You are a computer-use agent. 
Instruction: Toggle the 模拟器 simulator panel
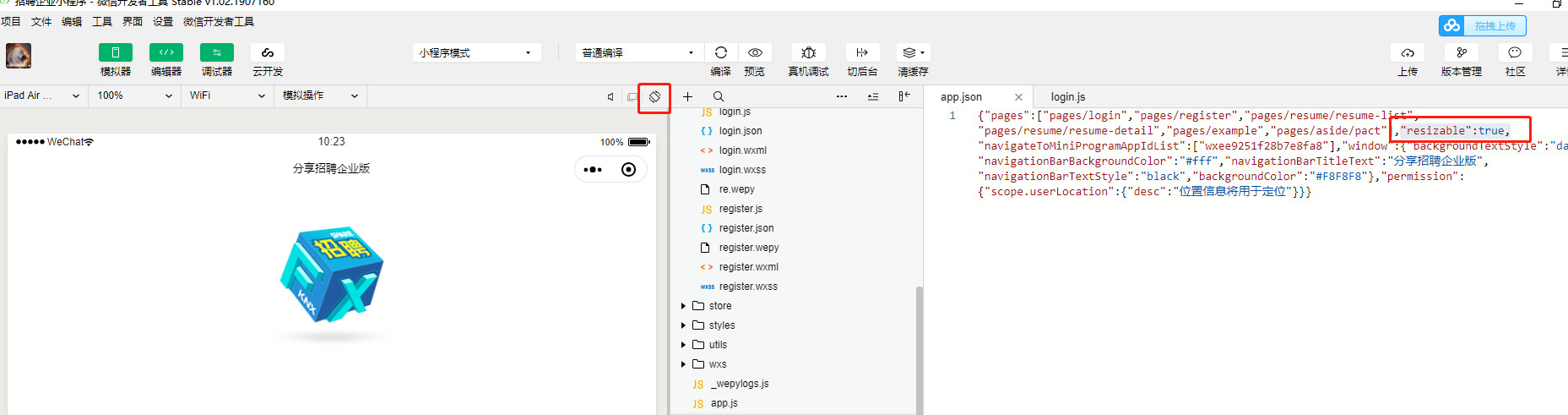click(x=116, y=52)
